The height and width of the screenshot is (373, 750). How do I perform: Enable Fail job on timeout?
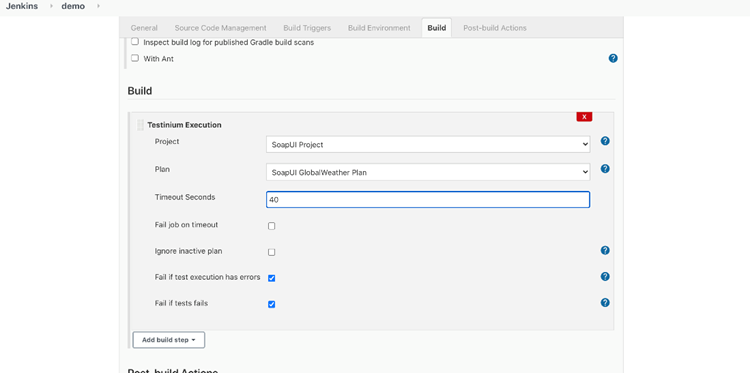[x=272, y=226]
